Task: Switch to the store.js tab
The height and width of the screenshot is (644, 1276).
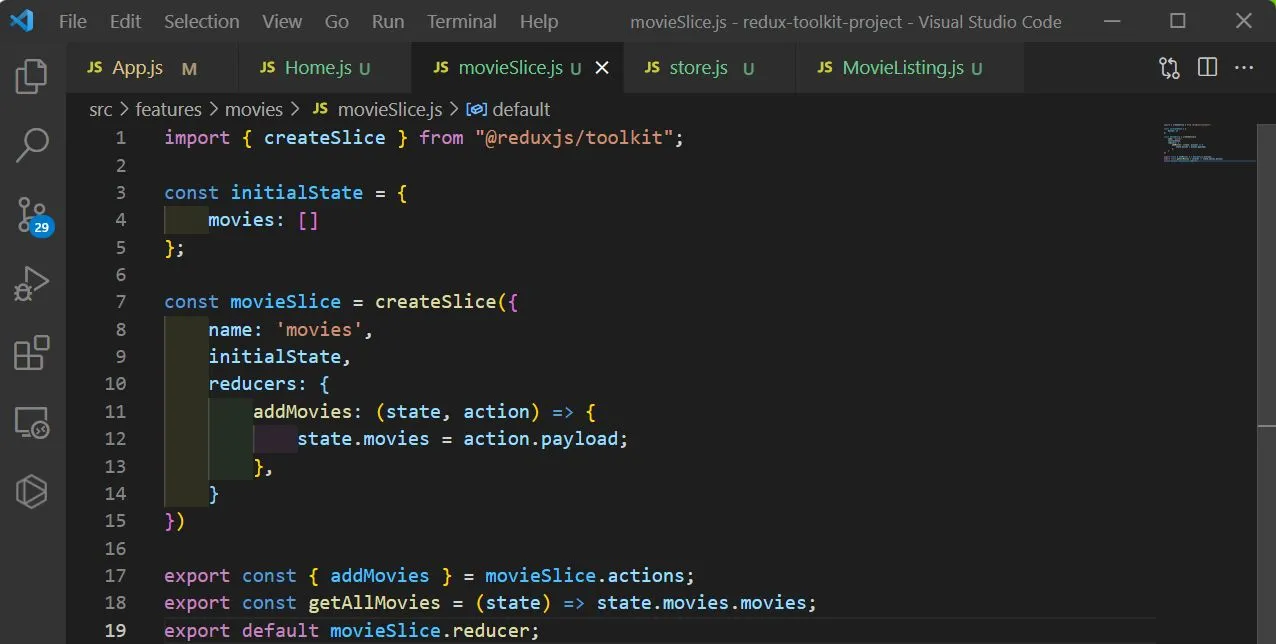Action: 709,68
